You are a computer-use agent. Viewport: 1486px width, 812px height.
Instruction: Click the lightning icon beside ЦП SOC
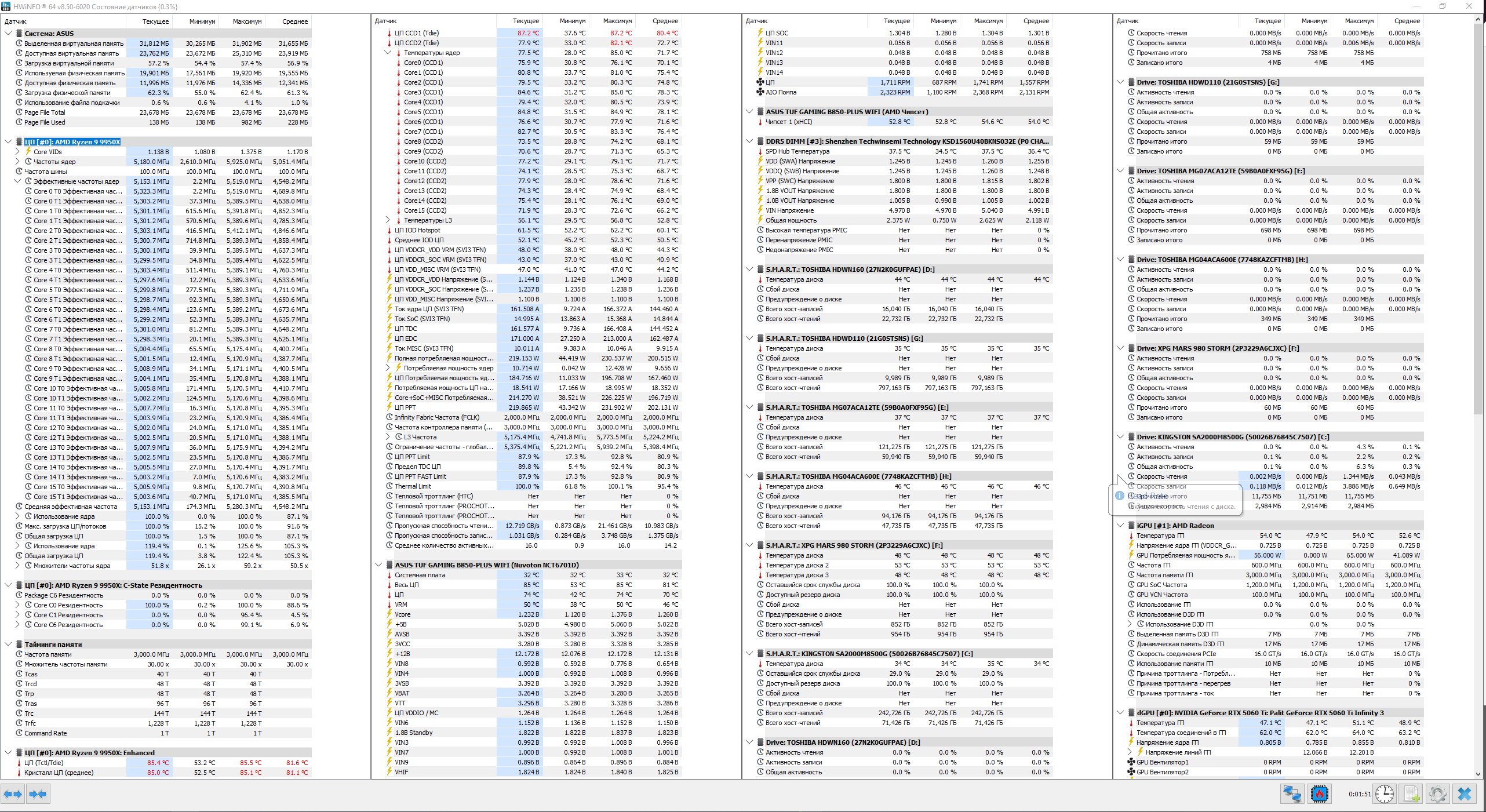pyautogui.click(x=760, y=33)
